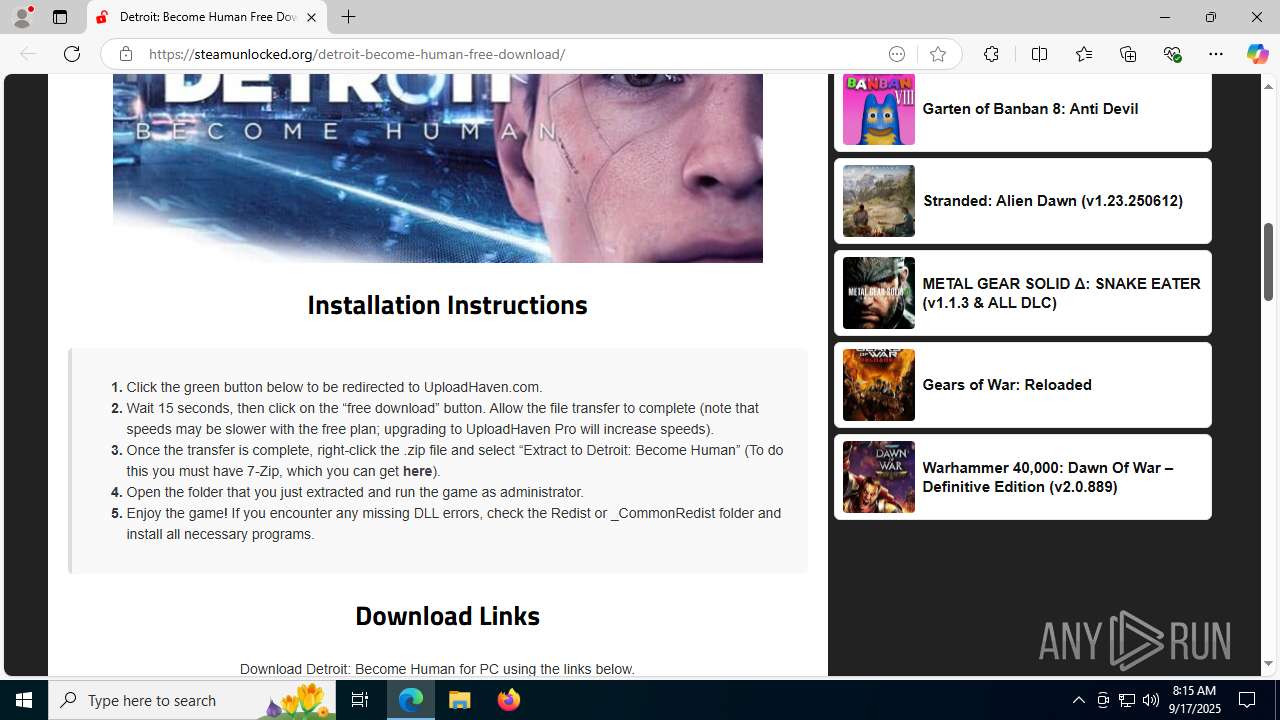Open the Favorites list icon
1280x720 pixels.
tap(1083, 54)
